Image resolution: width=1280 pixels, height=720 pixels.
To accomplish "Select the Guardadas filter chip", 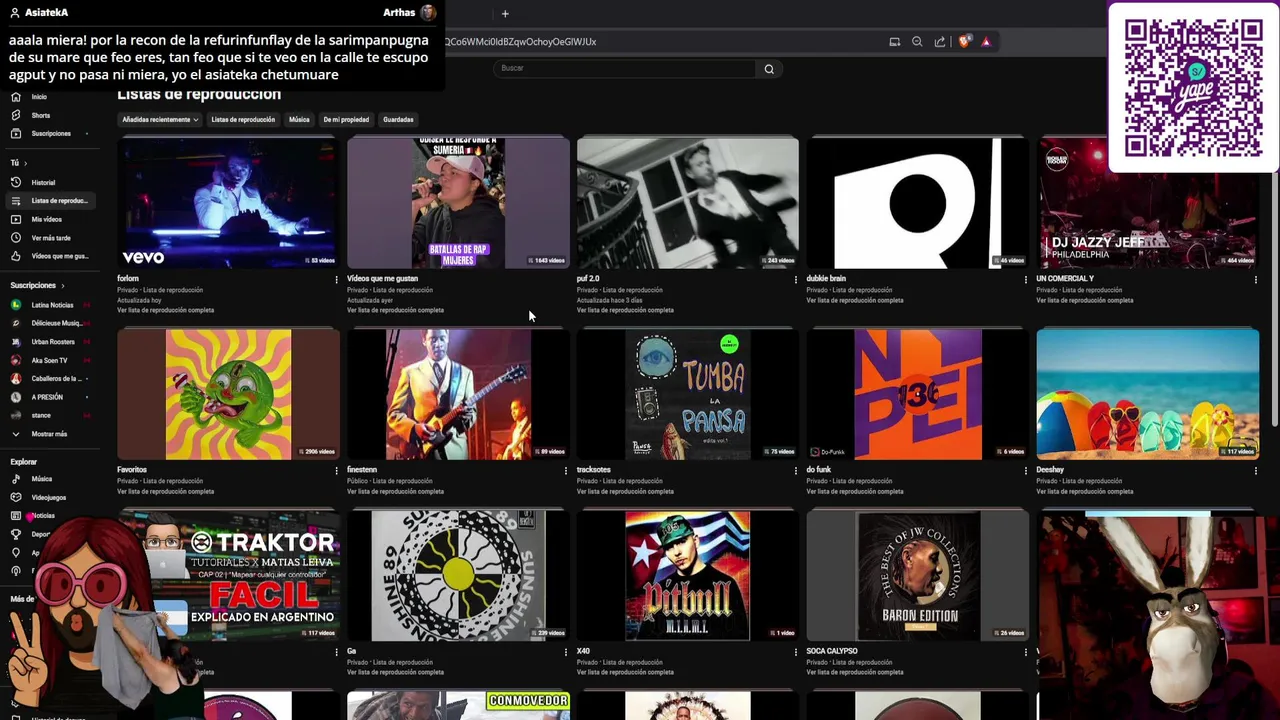I will pos(398,120).
